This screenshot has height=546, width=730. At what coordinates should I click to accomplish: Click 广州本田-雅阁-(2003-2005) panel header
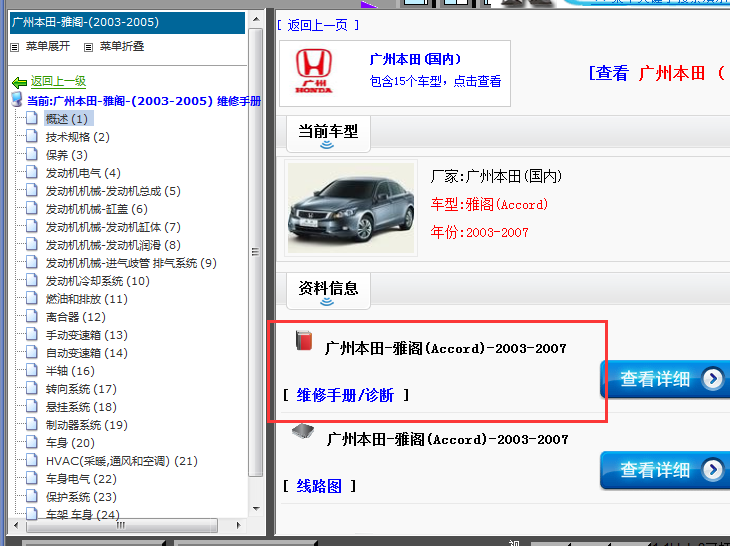pos(127,23)
